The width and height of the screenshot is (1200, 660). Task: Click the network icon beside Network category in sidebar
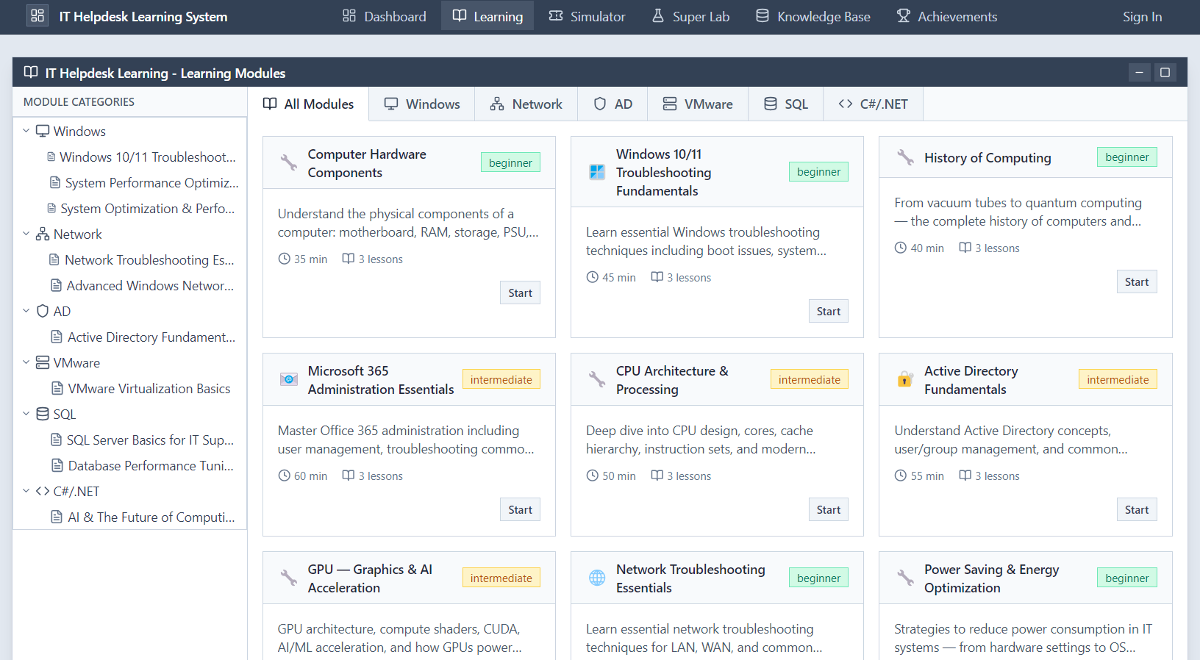coord(43,234)
